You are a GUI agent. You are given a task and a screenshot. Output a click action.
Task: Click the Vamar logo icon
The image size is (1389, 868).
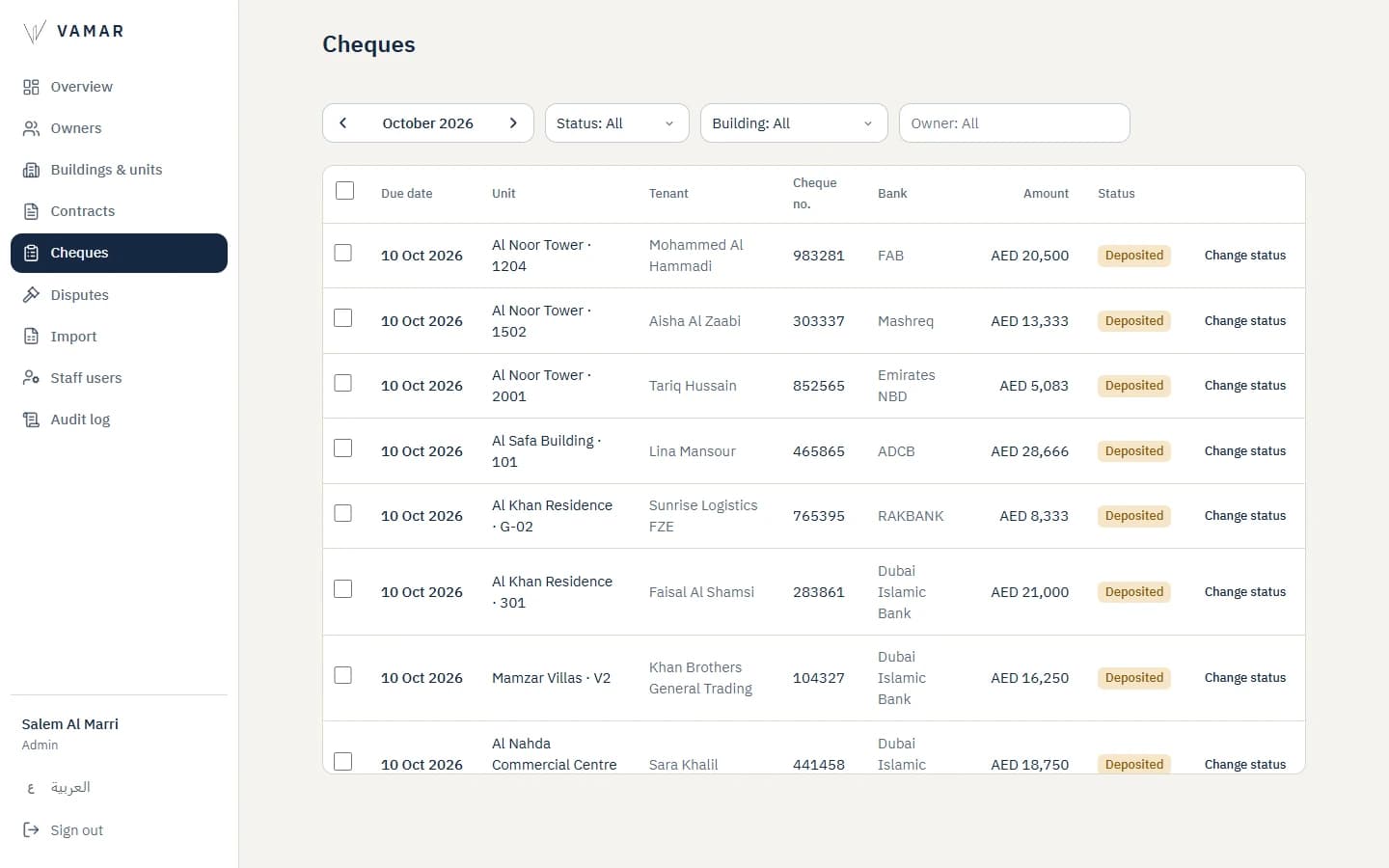tap(34, 32)
